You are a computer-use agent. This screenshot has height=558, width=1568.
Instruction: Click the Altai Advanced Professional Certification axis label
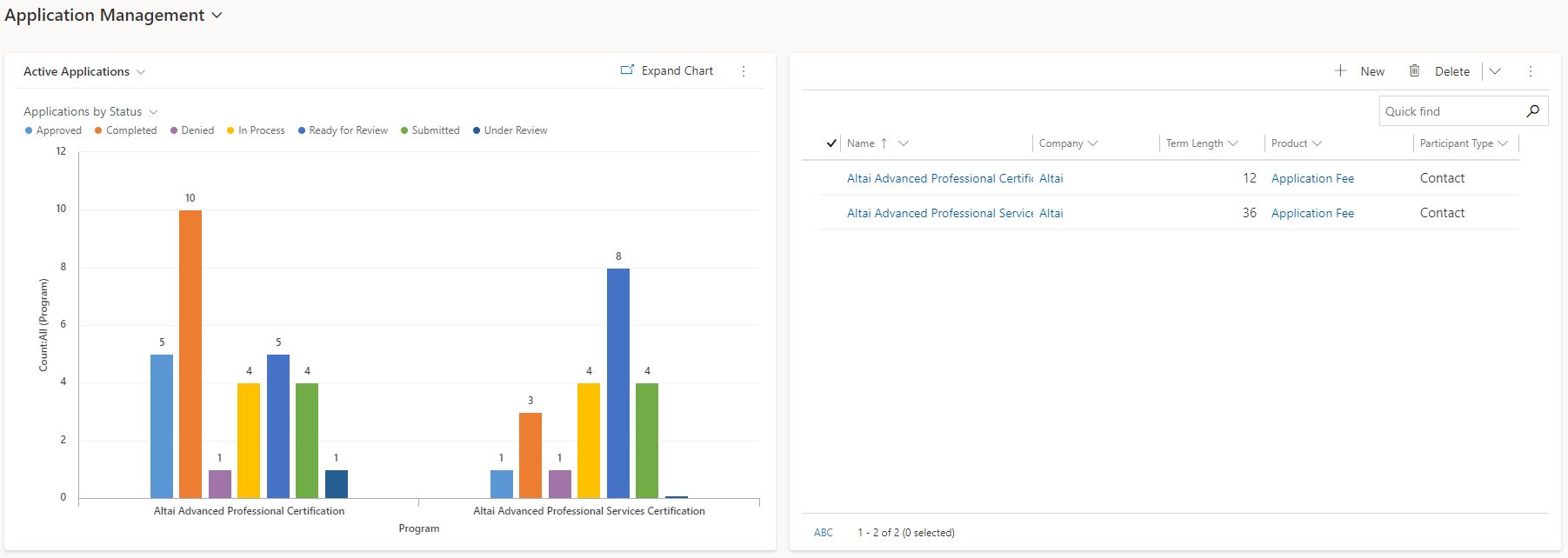pyautogui.click(x=249, y=511)
